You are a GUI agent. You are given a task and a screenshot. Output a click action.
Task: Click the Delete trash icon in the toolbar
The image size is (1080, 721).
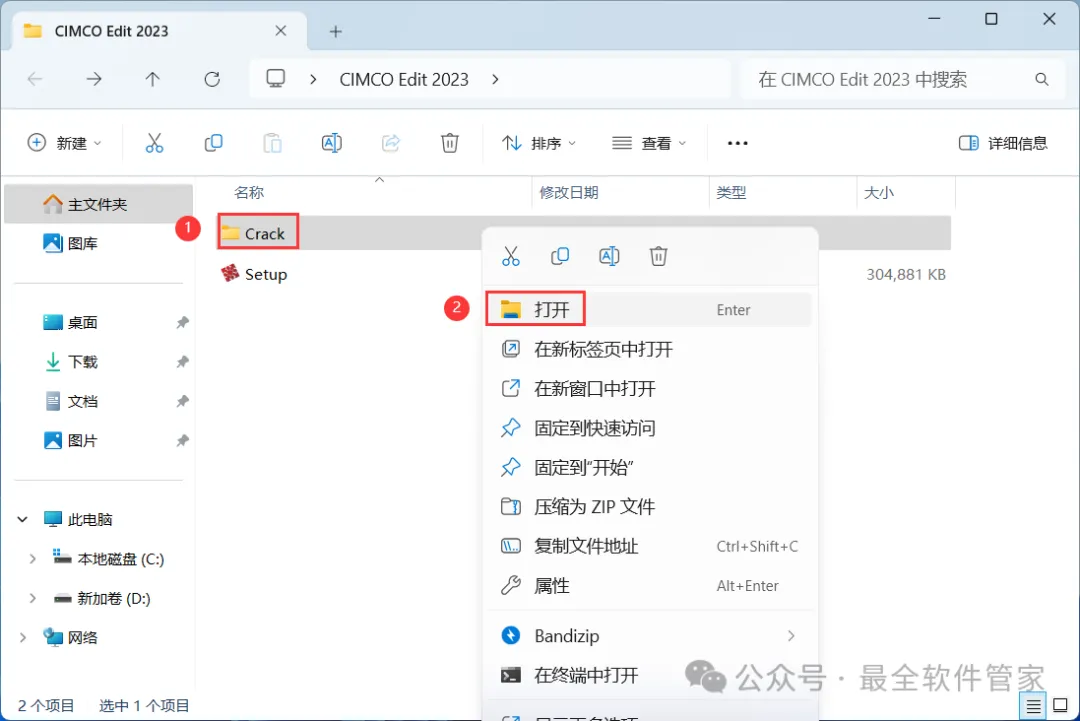point(450,143)
